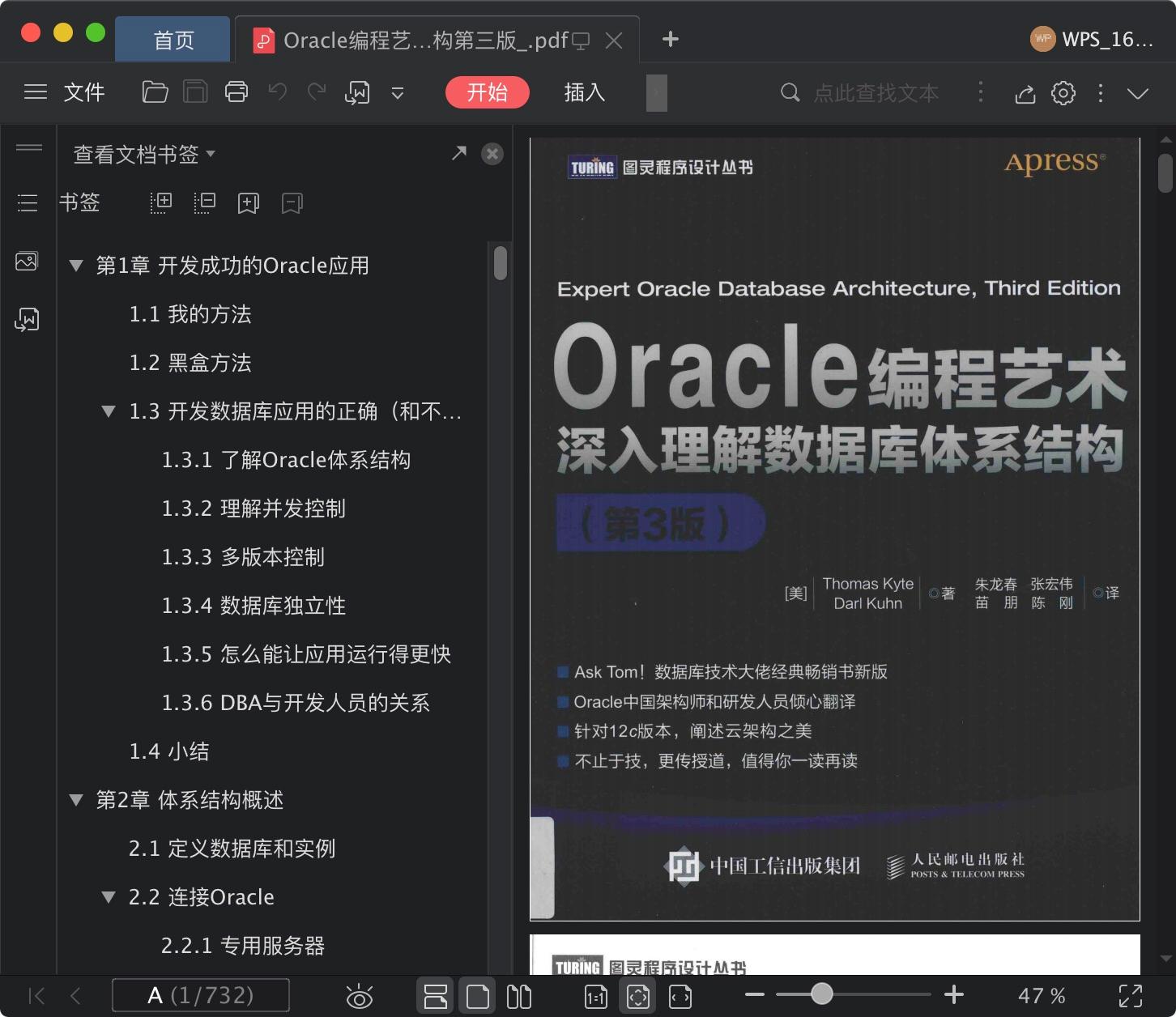The height and width of the screenshot is (1017, 1176).
Task: Toggle single page view
Action: [x=478, y=996]
